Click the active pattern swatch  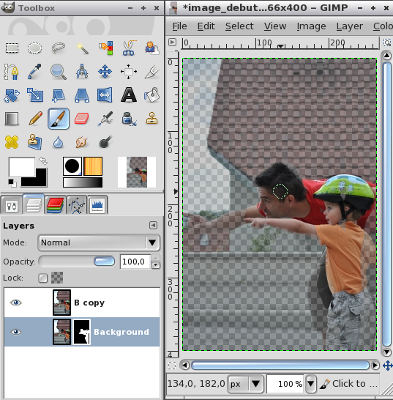(x=93, y=166)
